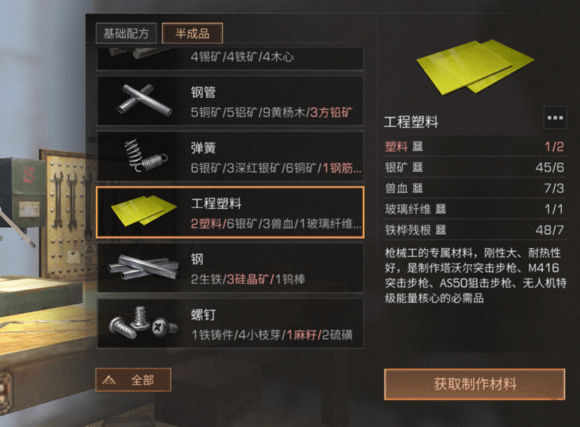
Task: Select the 半成品 tab
Action: 192,33
